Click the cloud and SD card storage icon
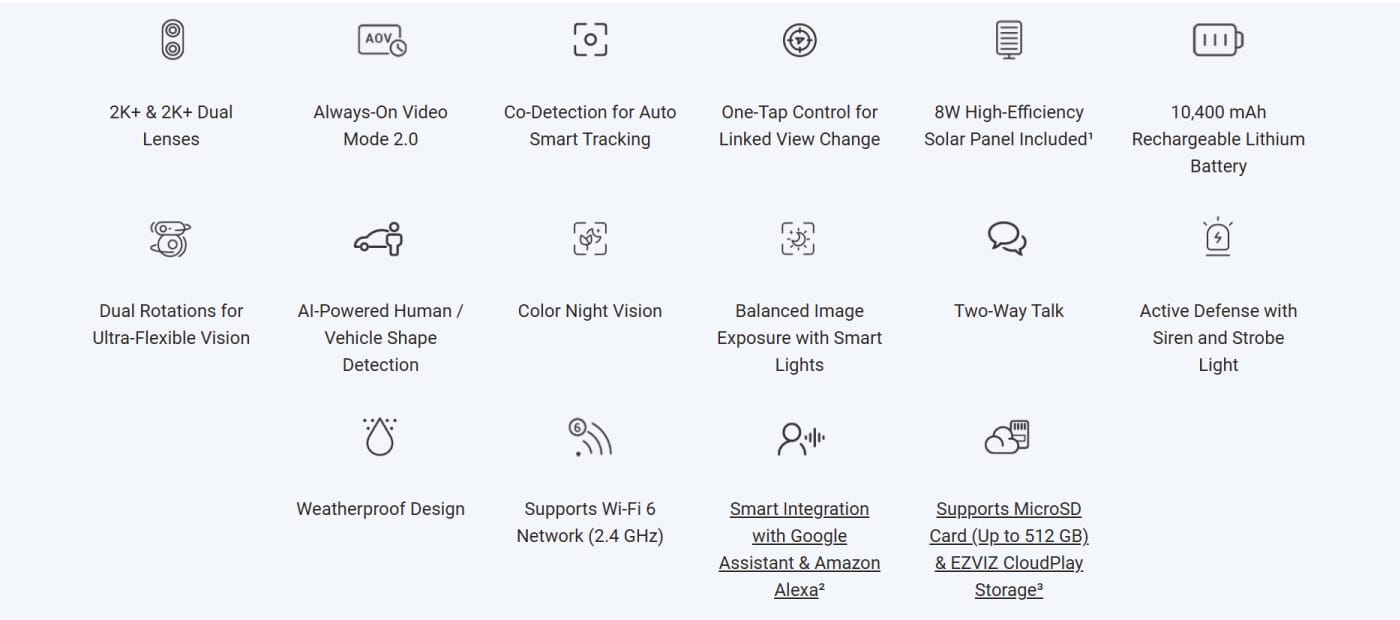This screenshot has width=1400, height=620. click(x=1008, y=437)
